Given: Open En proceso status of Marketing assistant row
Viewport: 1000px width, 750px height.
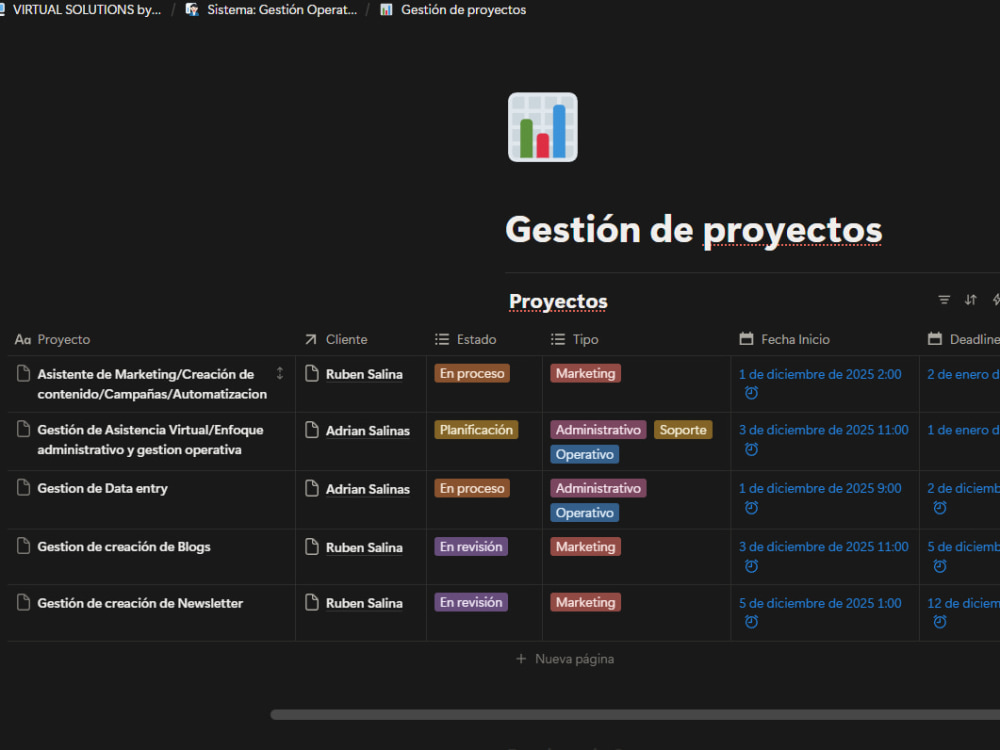Looking at the screenshot, I should point(472,373).
